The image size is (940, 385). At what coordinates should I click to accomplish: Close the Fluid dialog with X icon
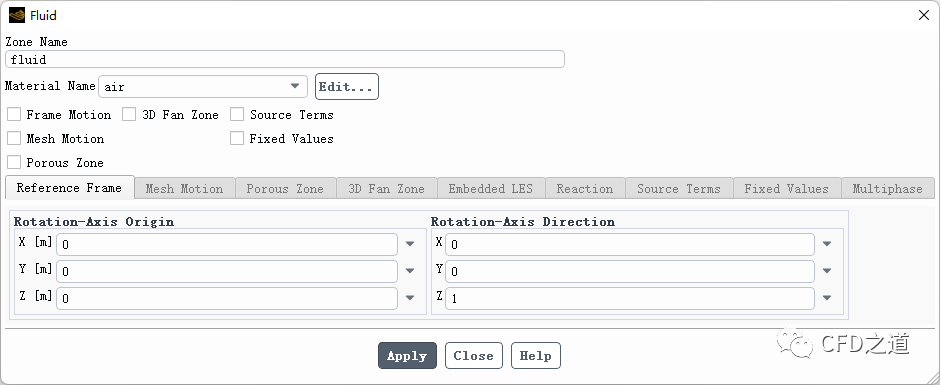pyautogui.click(x=924, y=16)
